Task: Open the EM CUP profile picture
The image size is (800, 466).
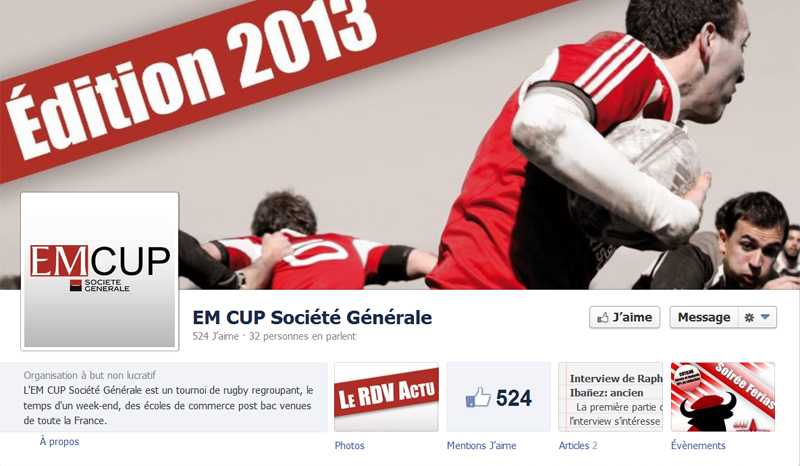Action: click(99, 272)
